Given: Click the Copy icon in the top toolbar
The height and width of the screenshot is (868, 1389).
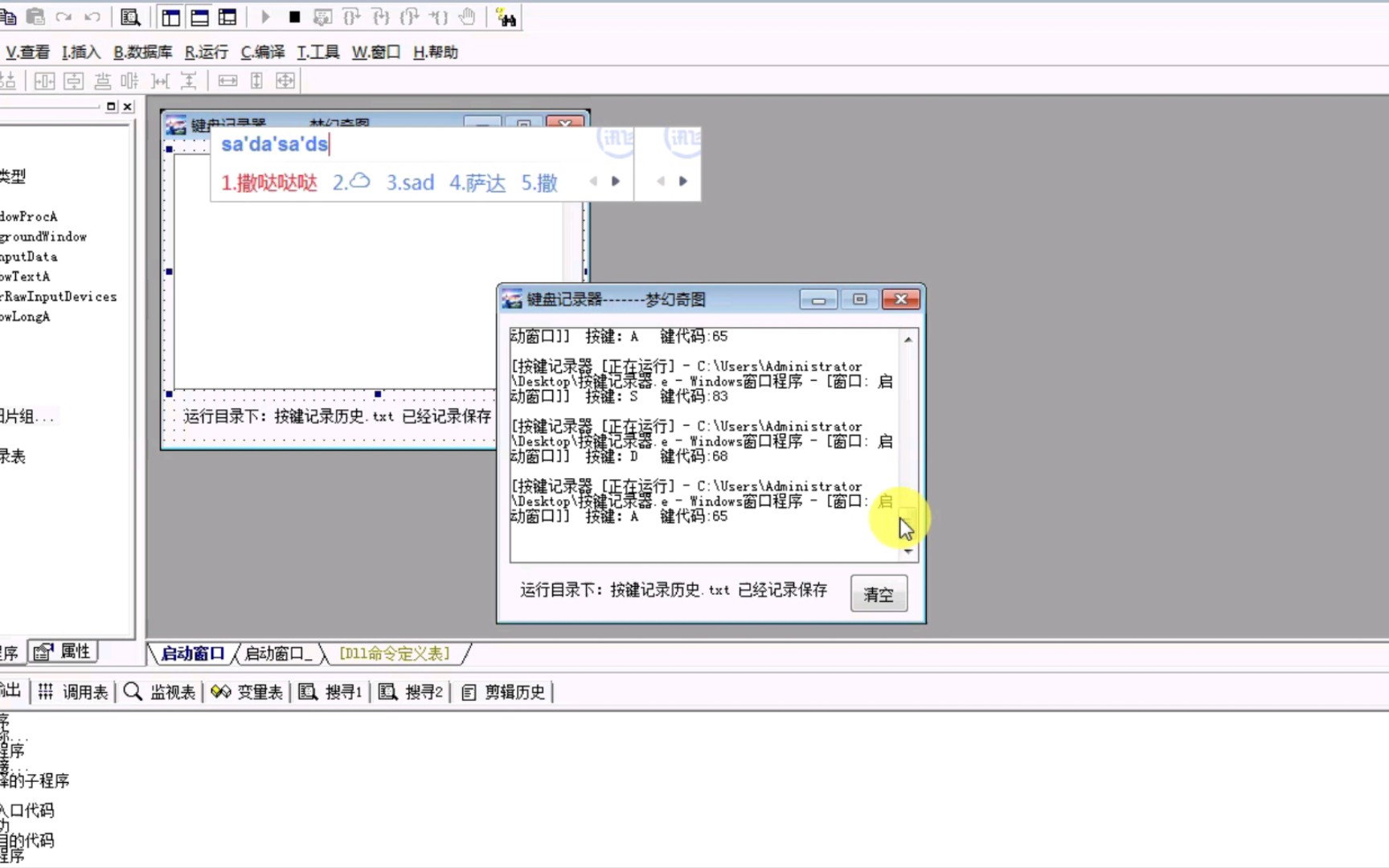Looking at the screenshot, I should coord(8,17).
